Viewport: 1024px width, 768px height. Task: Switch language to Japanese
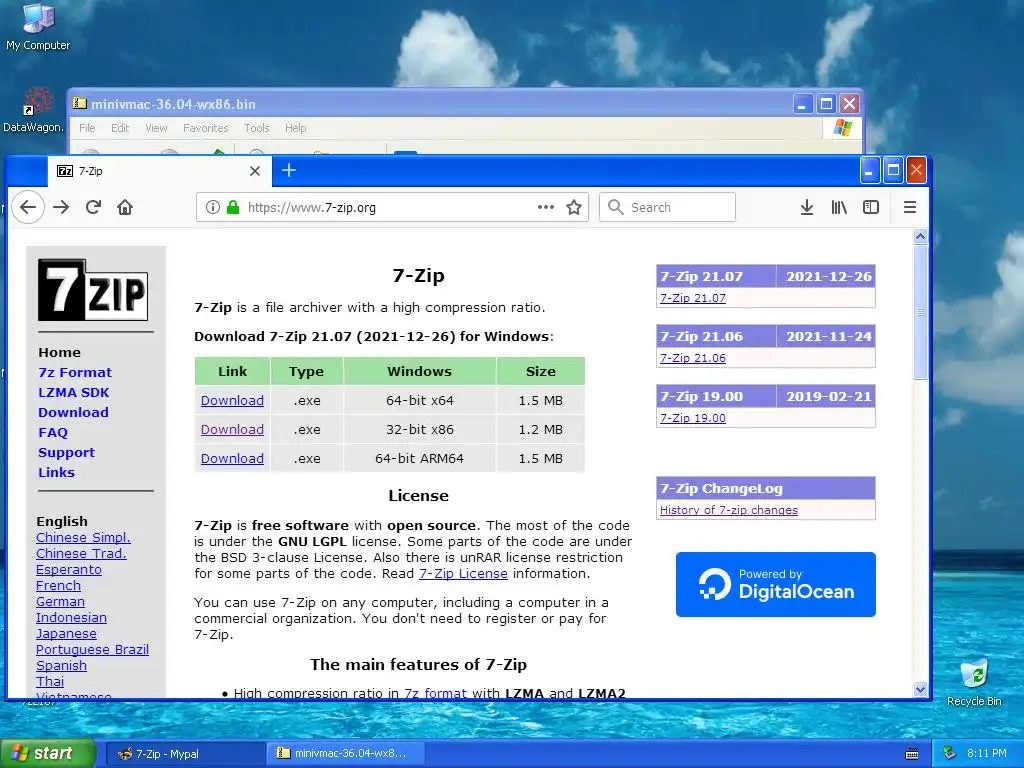click(x=66, y=633)
